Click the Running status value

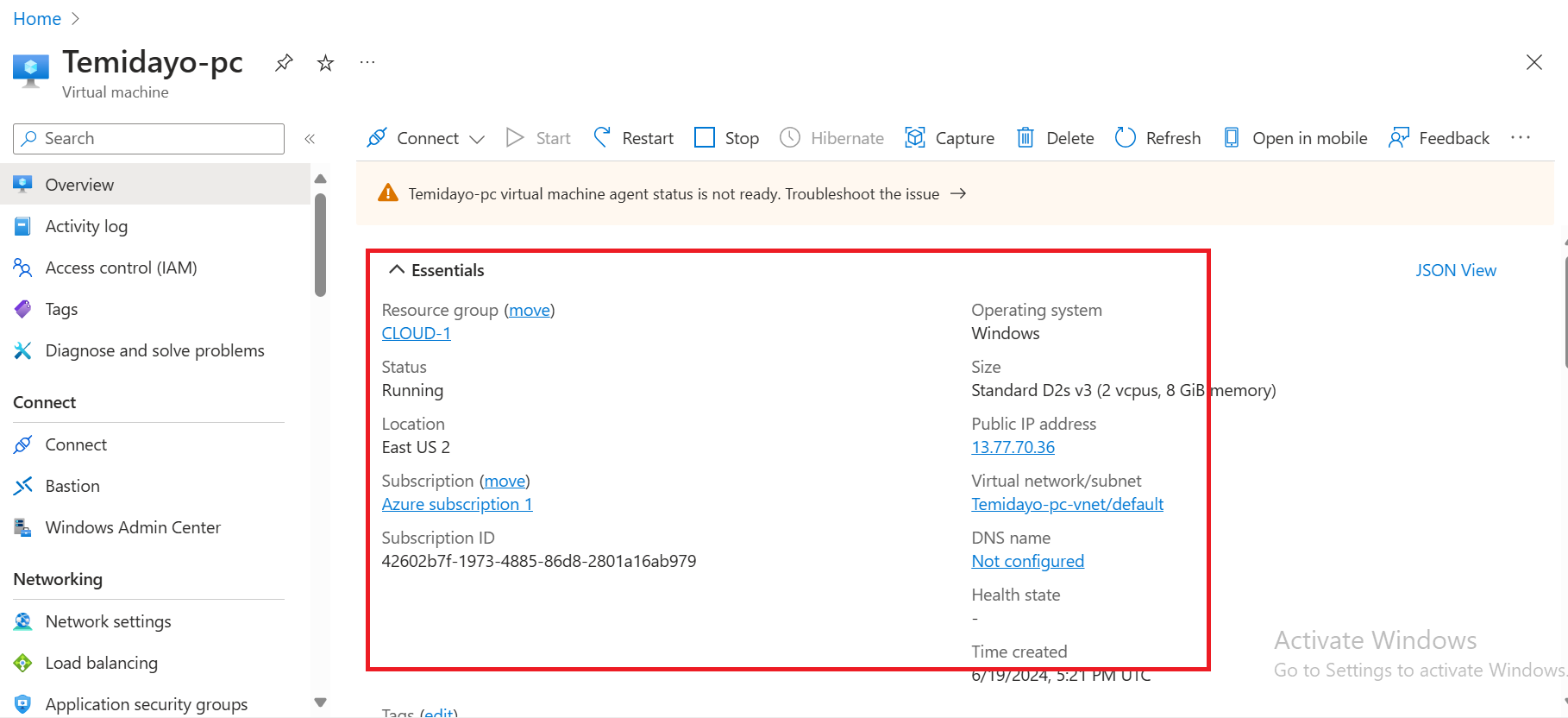coord(412,390)
